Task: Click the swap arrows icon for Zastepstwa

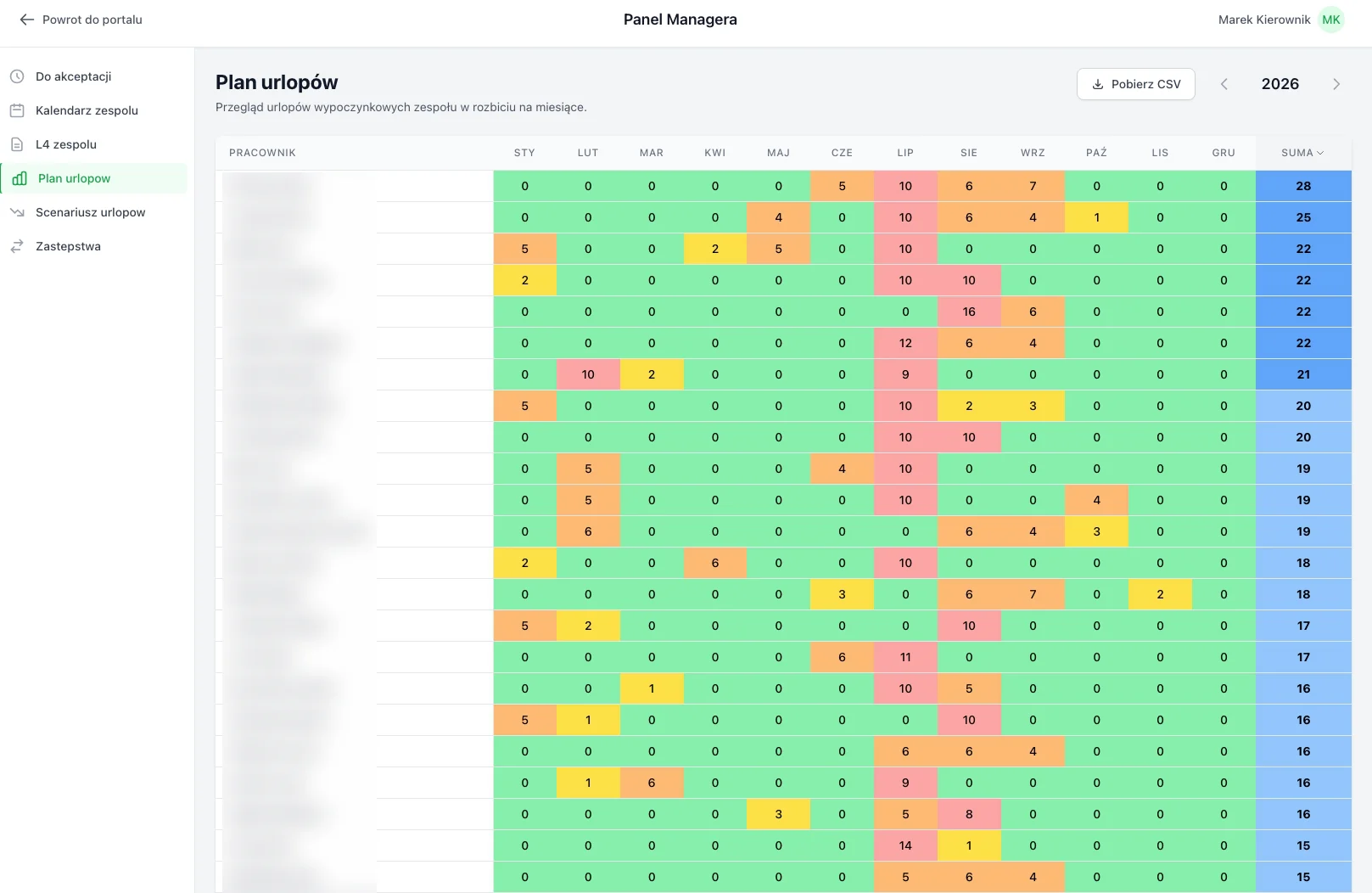Action: [17, 246]
